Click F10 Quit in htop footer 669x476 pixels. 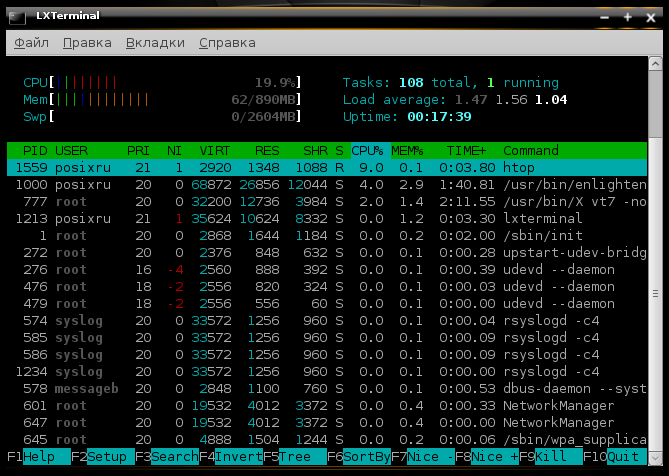pos(615,457)
